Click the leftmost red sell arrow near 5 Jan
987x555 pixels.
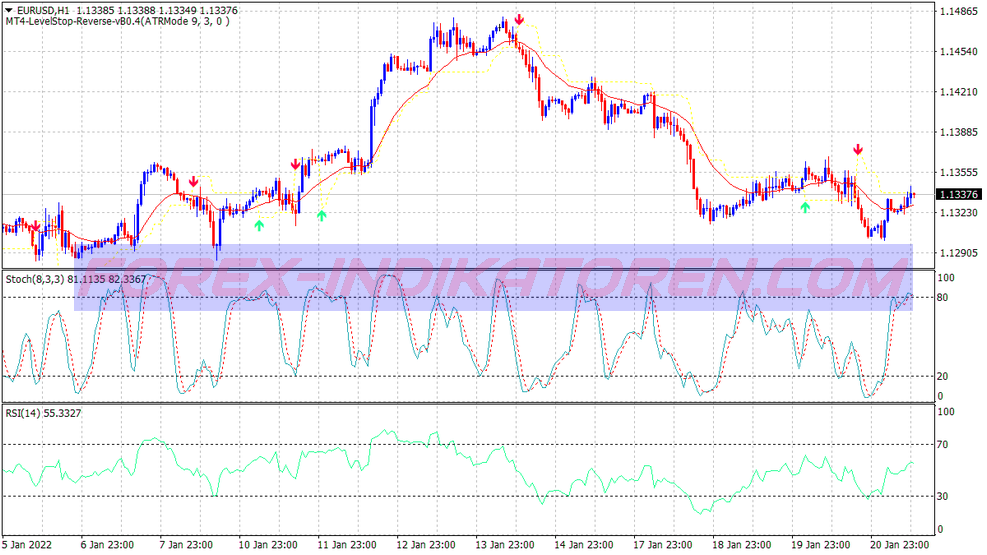pos(36,226)
